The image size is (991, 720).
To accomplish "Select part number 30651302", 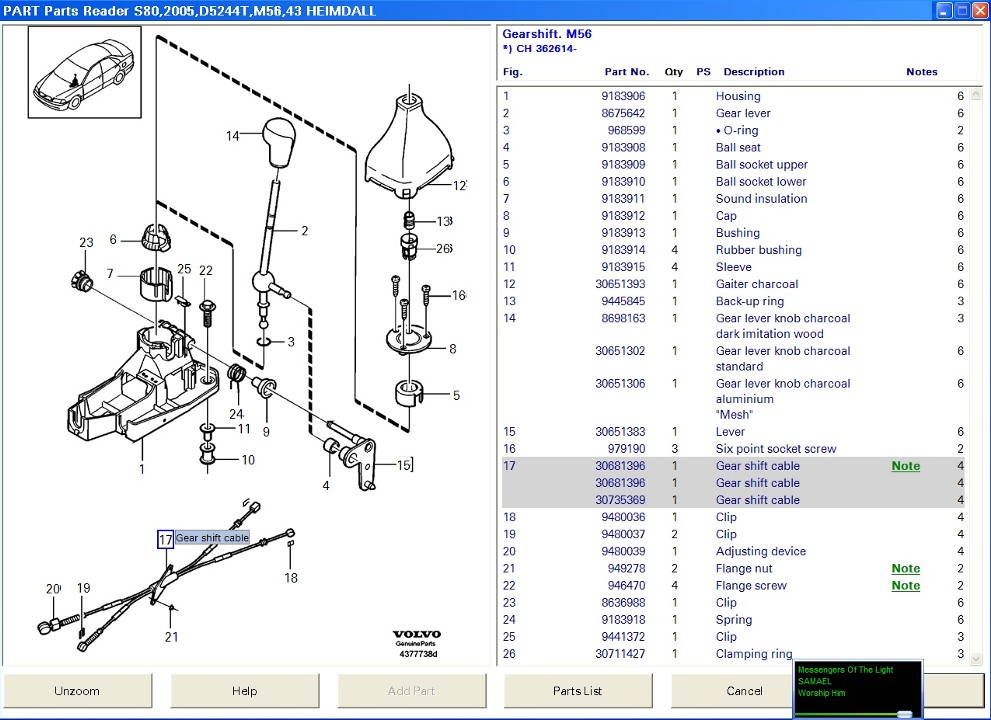I will click(620, 351).
